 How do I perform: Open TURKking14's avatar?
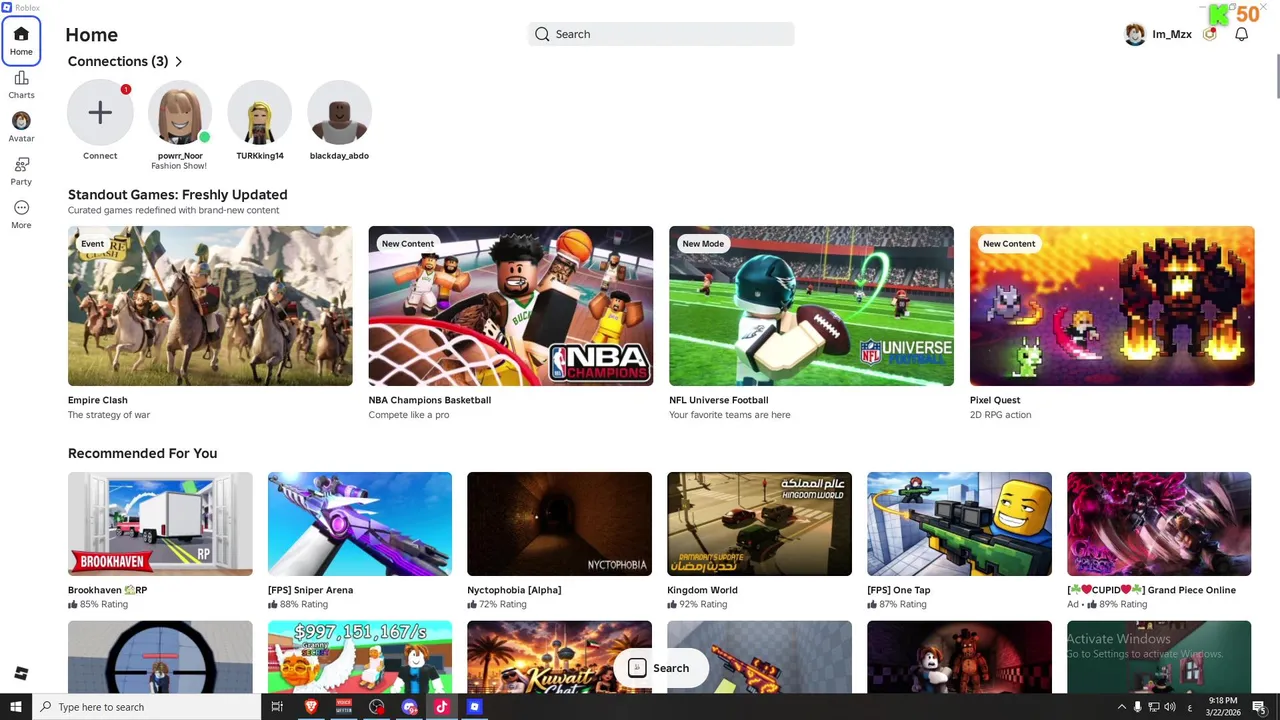pos(260,112)
